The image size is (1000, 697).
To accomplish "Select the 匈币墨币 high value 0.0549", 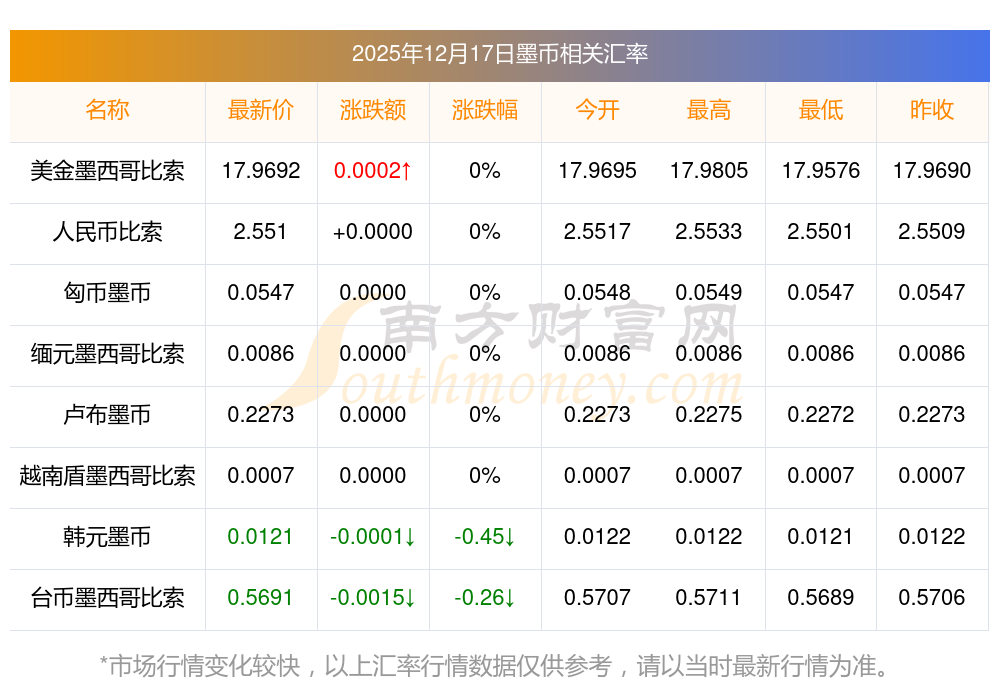I will coord(709,293).
